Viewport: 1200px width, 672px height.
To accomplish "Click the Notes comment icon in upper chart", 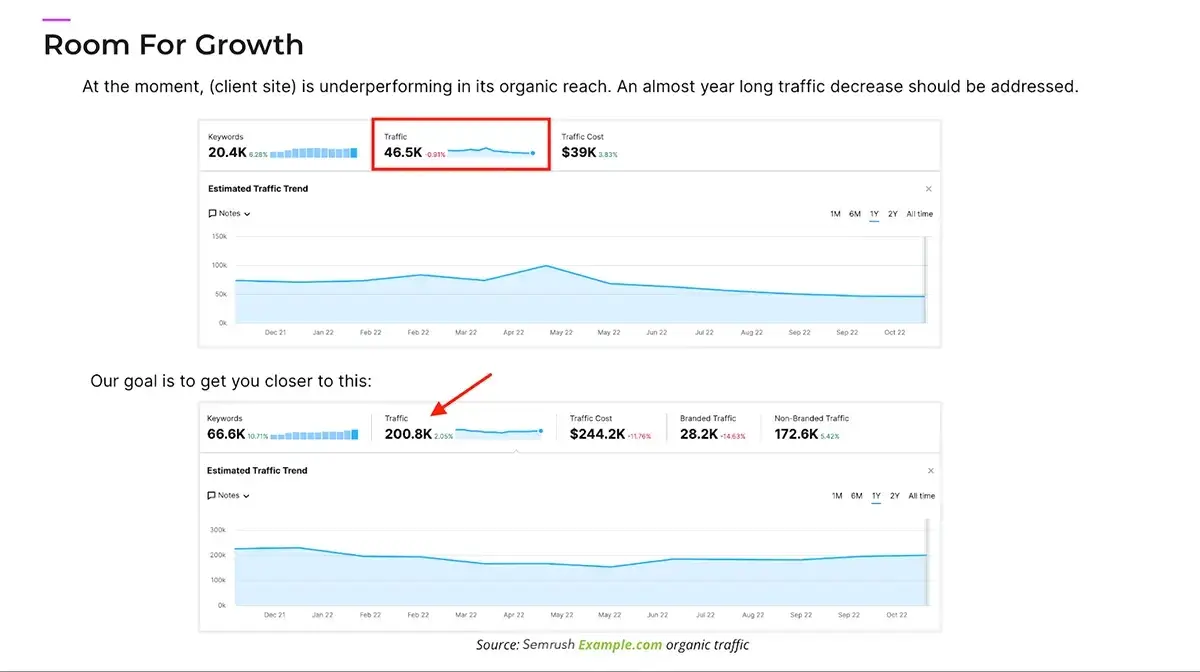I will (212, 214).
